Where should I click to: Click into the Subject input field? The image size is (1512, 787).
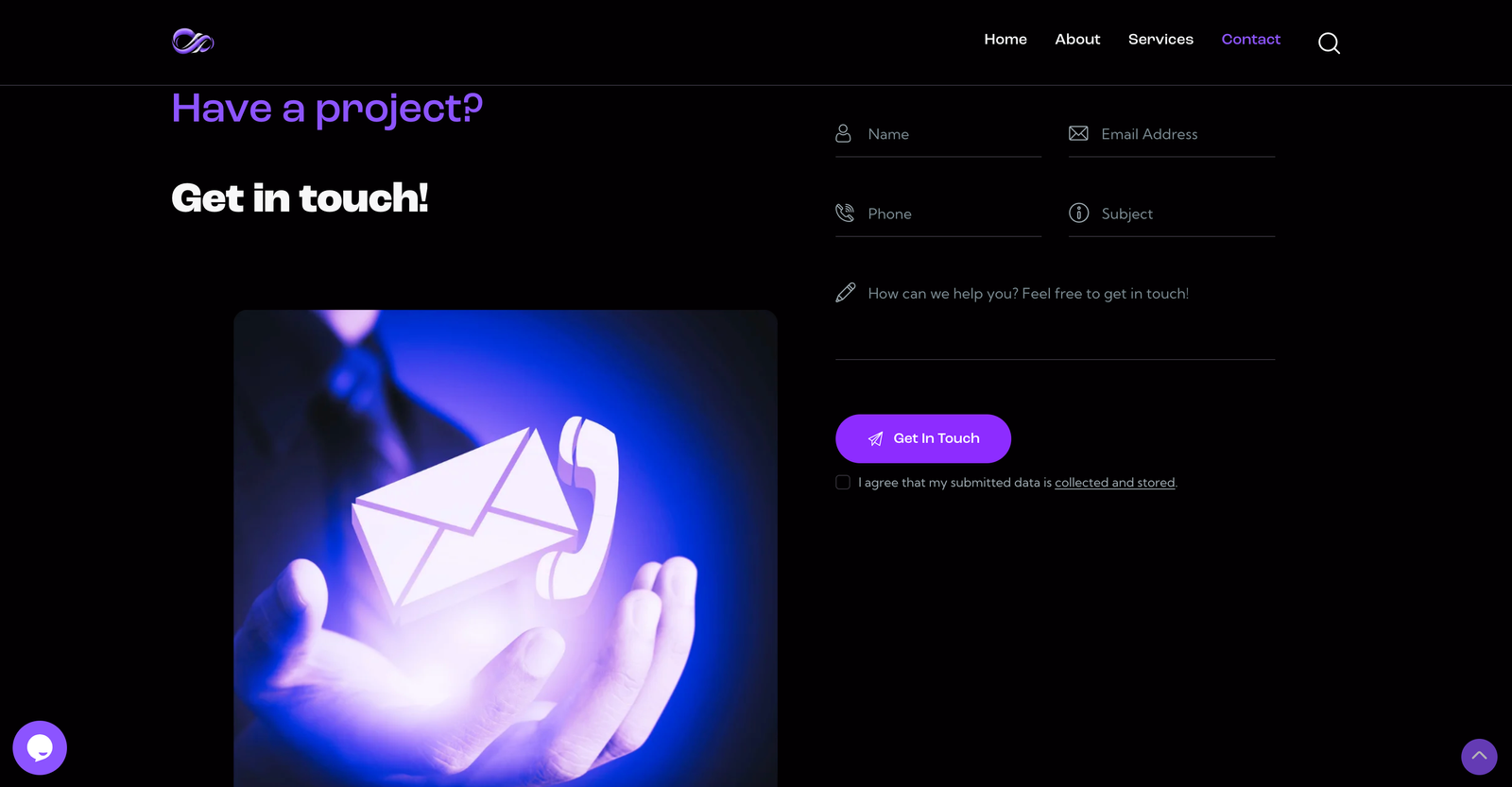click(x=1172, y=214)
